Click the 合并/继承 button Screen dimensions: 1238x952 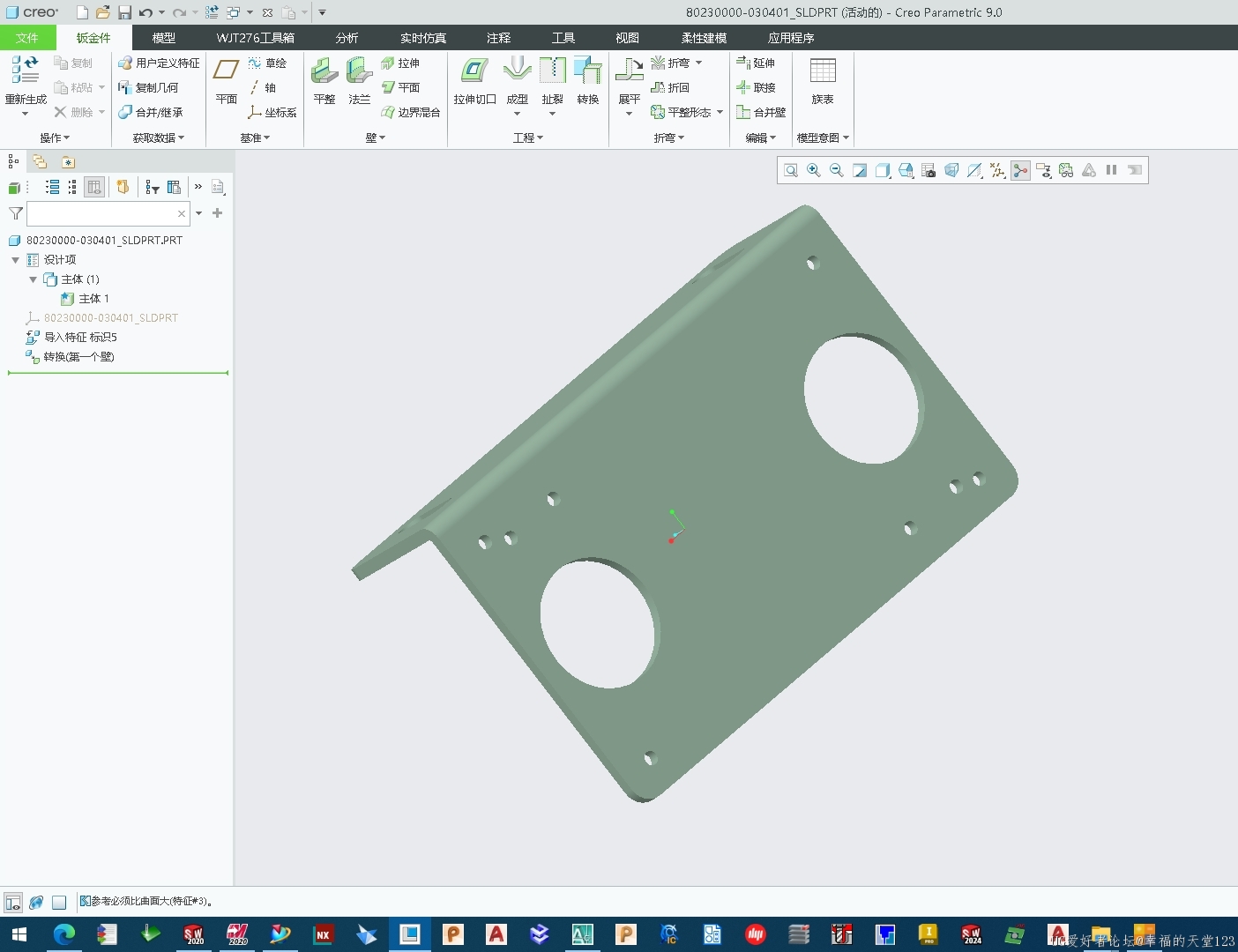tap(151, 113)
